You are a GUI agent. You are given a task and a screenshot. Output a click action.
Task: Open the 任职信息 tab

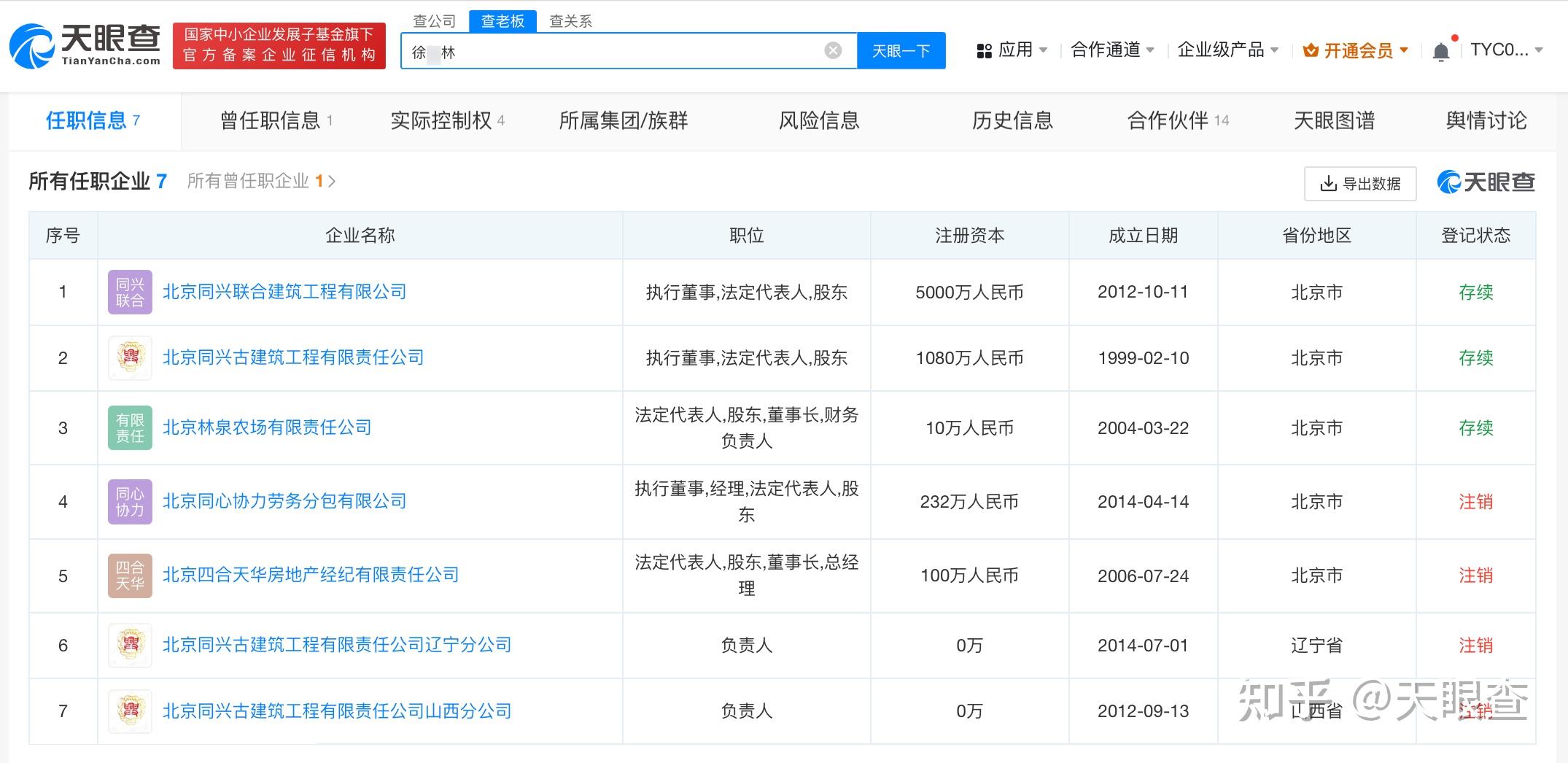93,120
